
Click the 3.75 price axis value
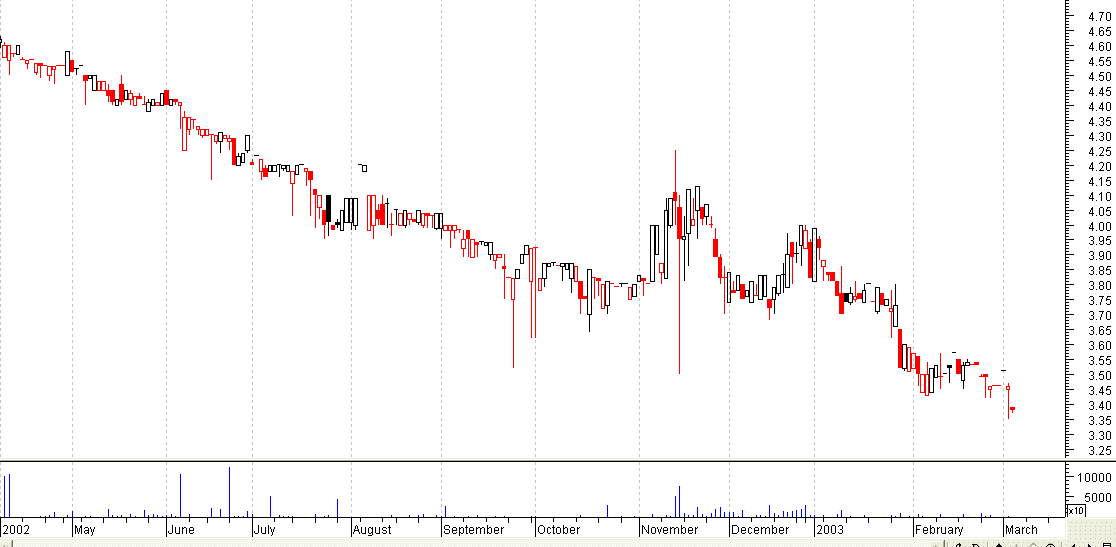tap(1100, 301)
